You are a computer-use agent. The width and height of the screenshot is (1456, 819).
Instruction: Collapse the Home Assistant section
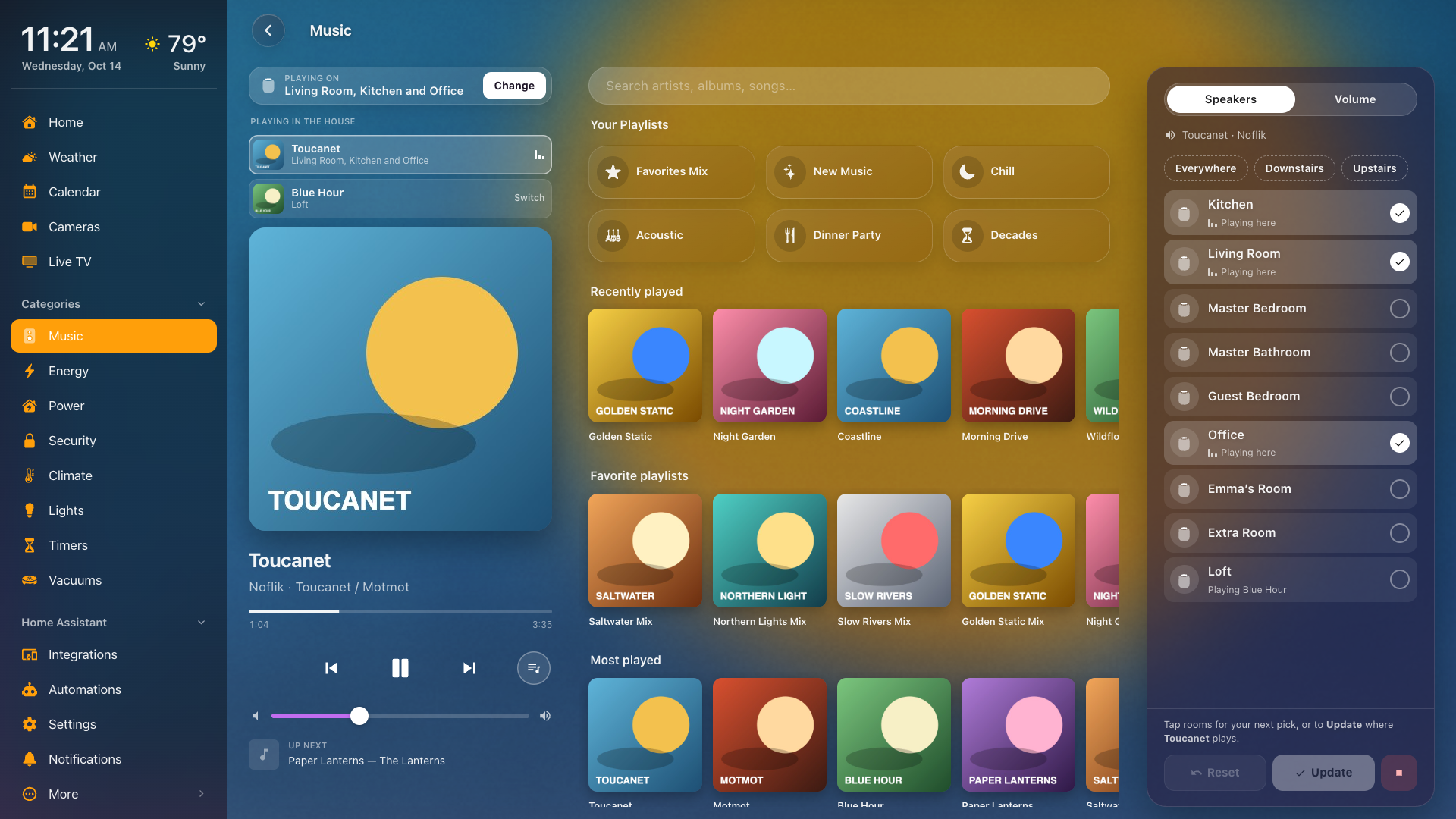click(x=201, y=623)
